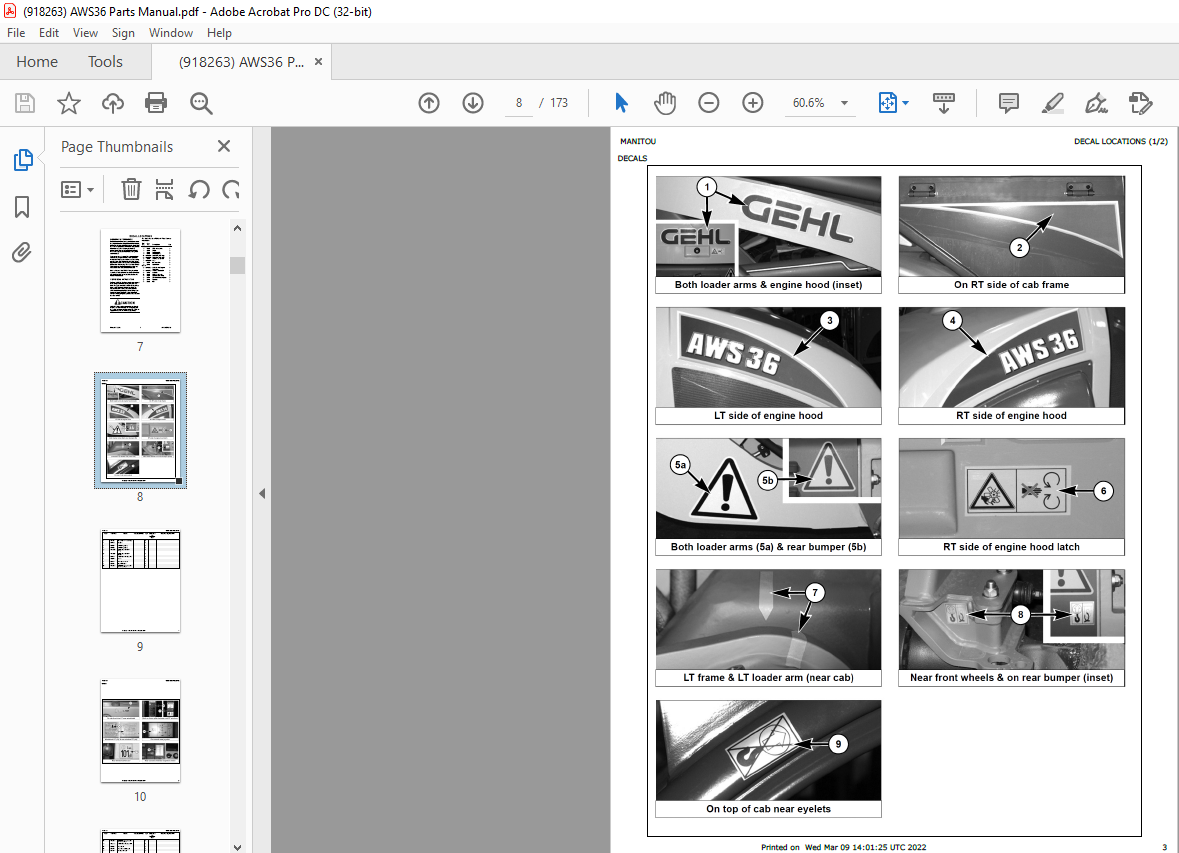Screen dimensions: 1179x853
Task: Select the Highlight text pen tool
Action: [1053, 103]
